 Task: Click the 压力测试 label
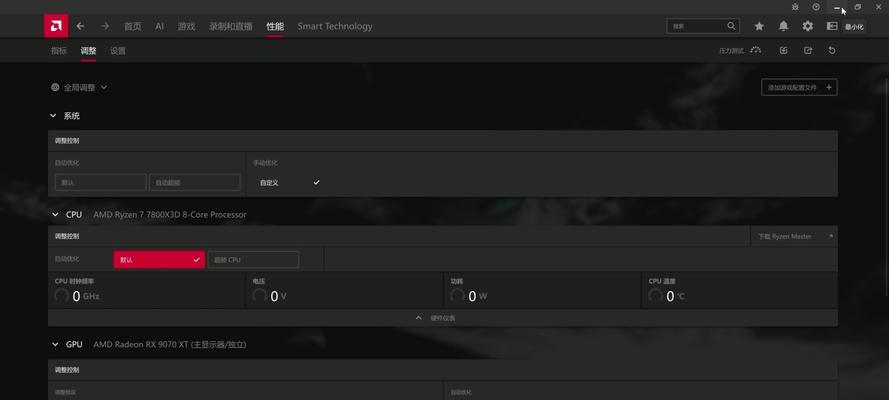pyautogui.click(x=731, y=51)
